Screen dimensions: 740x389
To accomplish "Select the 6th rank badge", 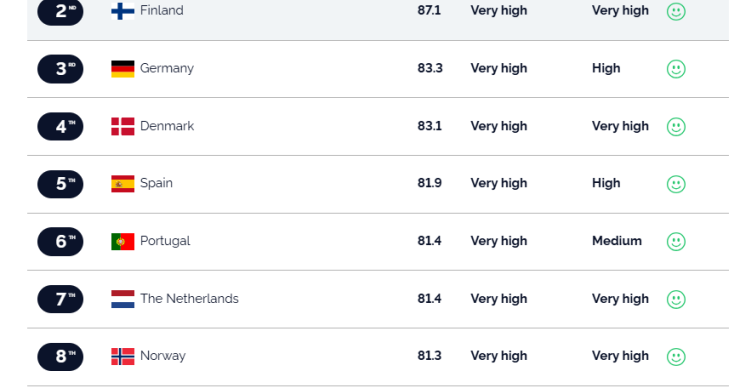I will coord(60,242).
